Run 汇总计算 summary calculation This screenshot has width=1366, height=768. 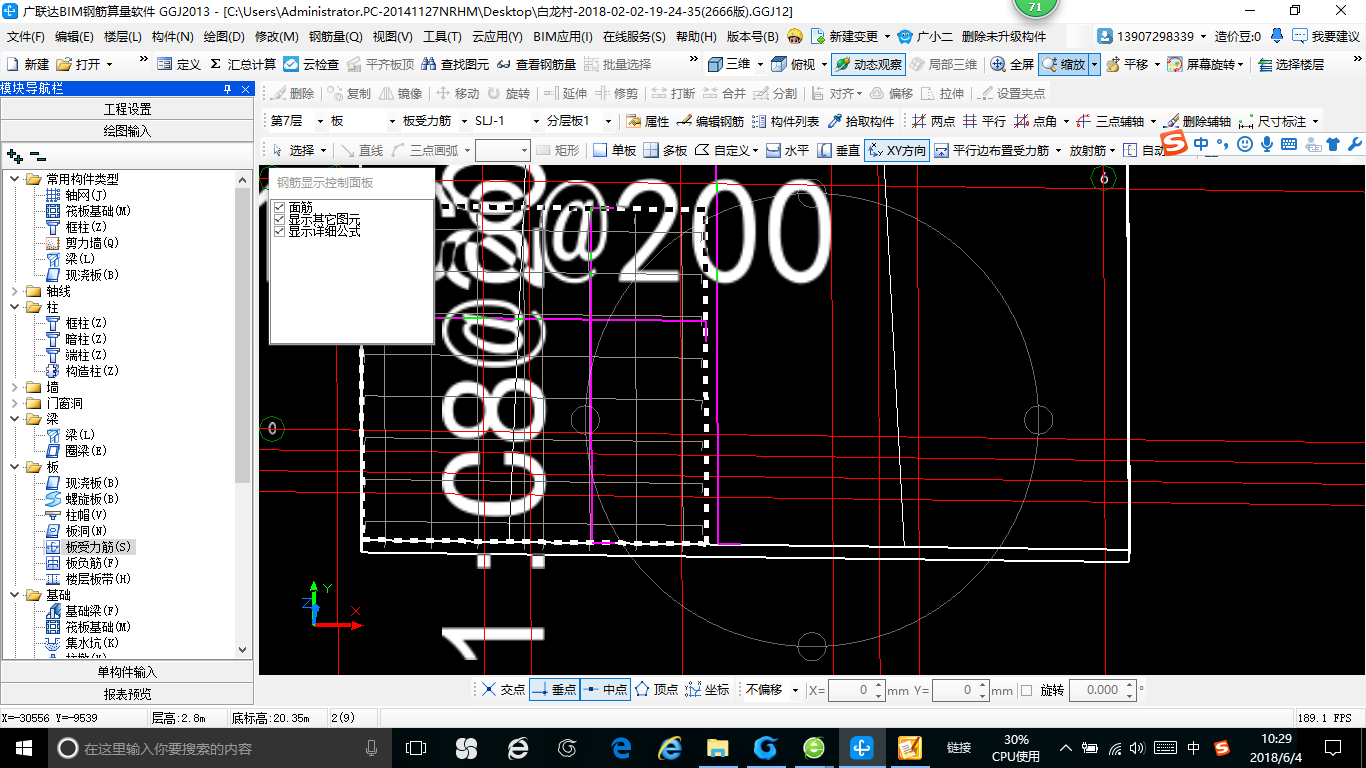[243, 64]
